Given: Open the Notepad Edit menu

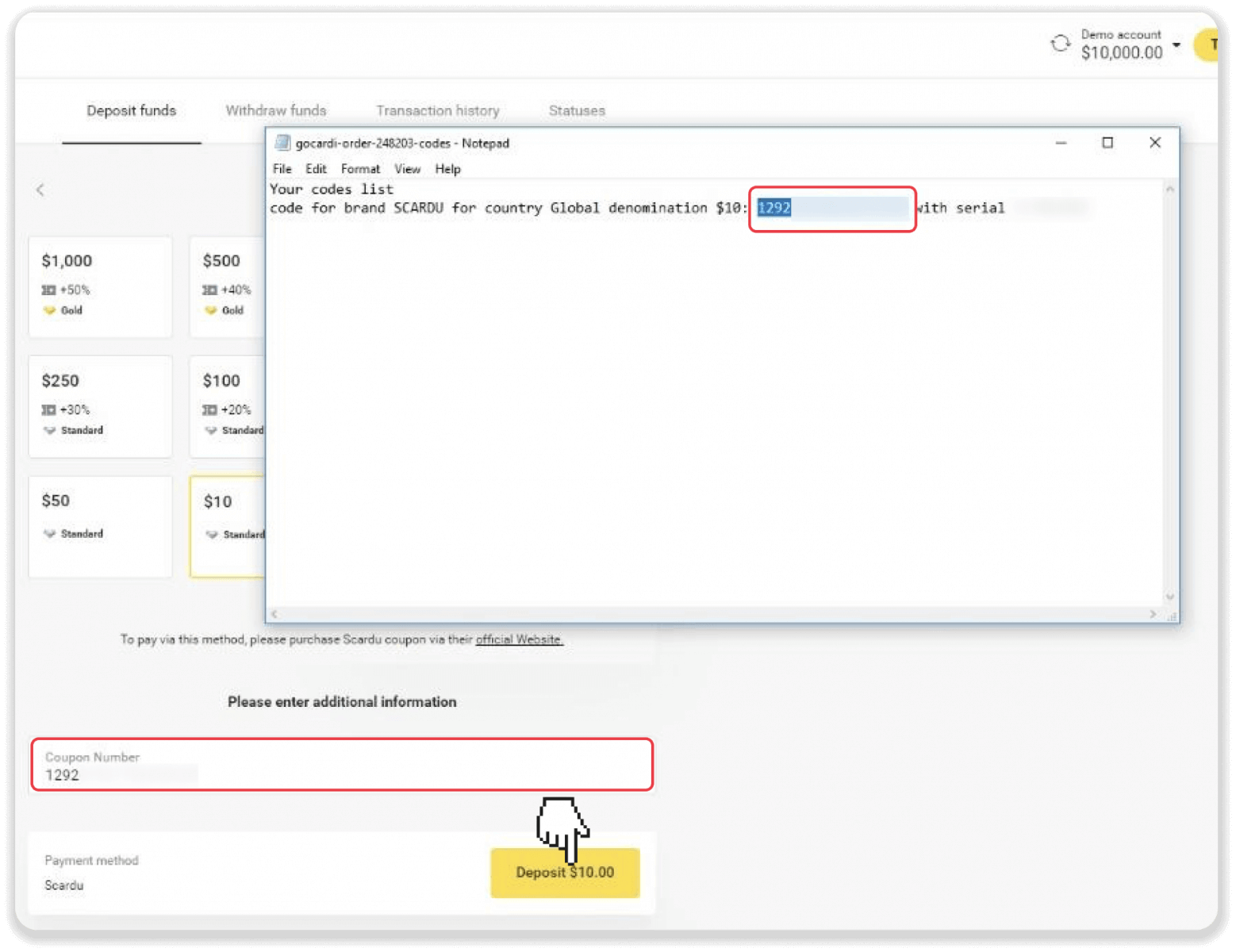Looking at the screenshot, I should [x=316, y=169].
